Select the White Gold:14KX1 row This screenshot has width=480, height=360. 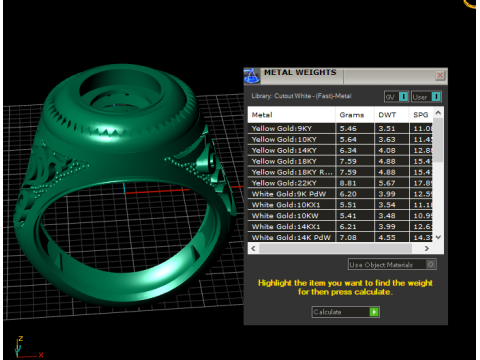[x=340, y=227]
